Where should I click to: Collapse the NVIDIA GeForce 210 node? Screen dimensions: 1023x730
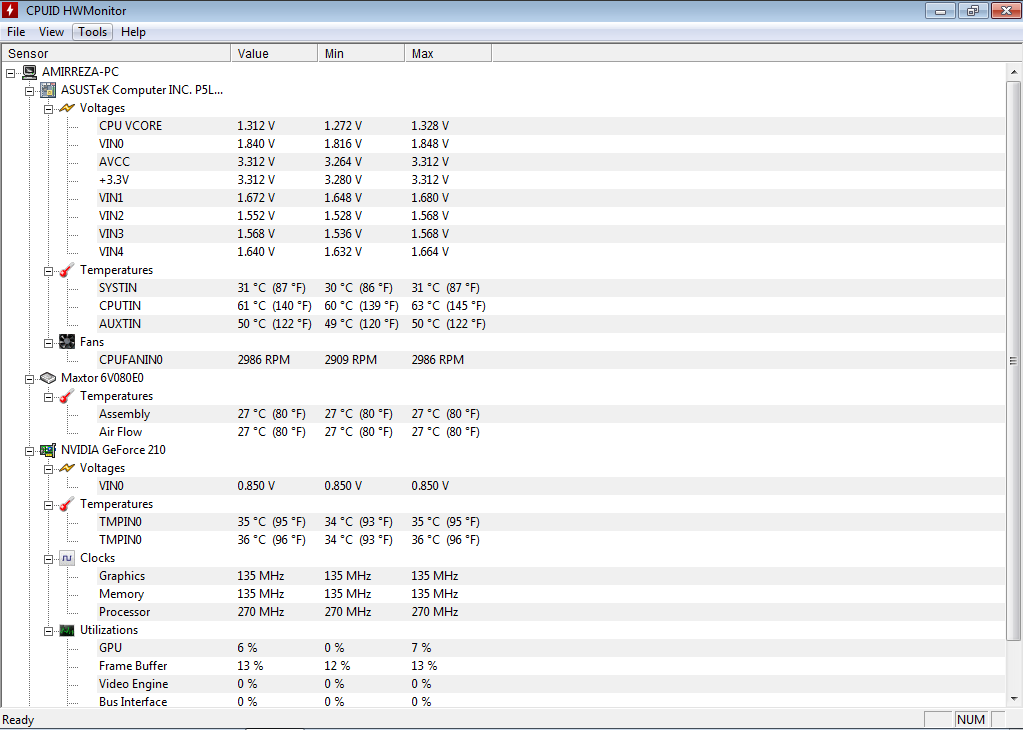pyautogui.click(x=29, y=451)
